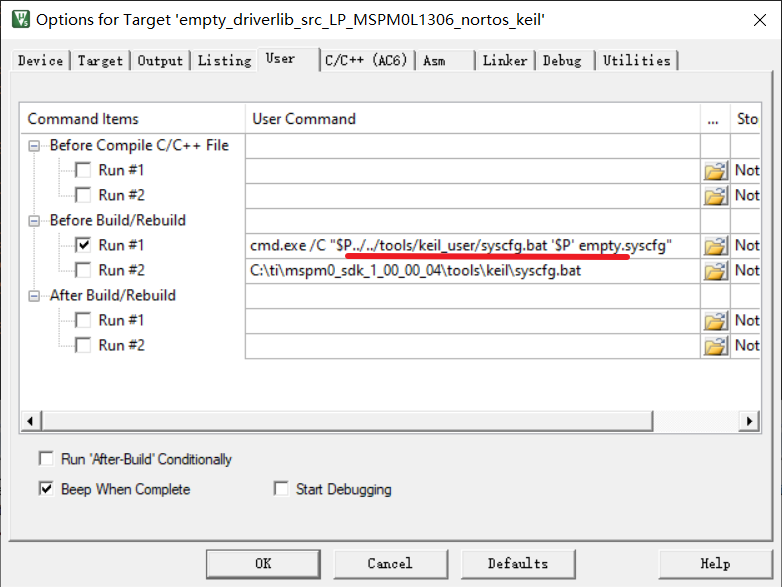782x587 pixels.
Task: Enable After Build/Rebuild Run #1
Action: (x=83, y=320)
